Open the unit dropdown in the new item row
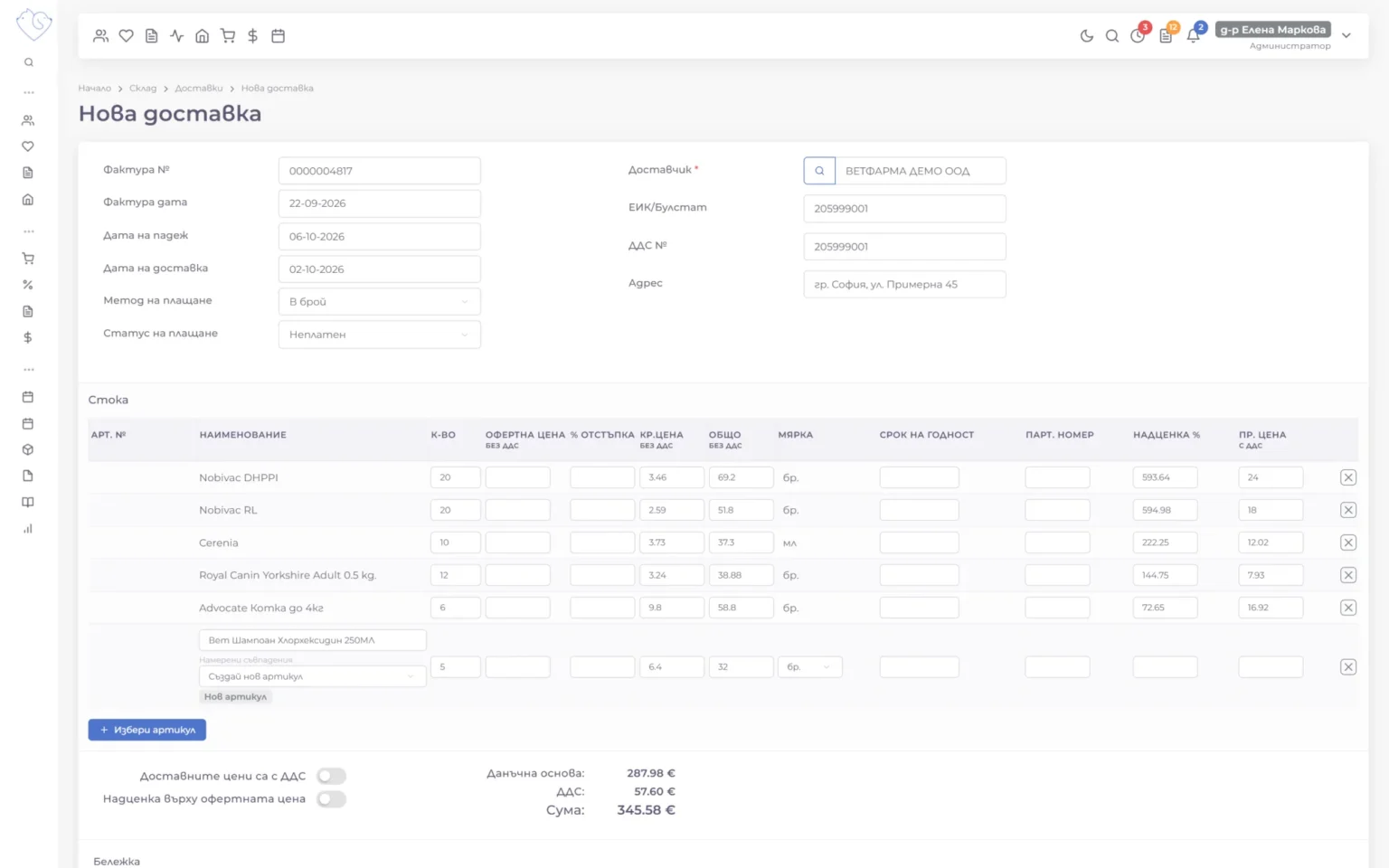Screen dimensions: 1389x868 810,667
